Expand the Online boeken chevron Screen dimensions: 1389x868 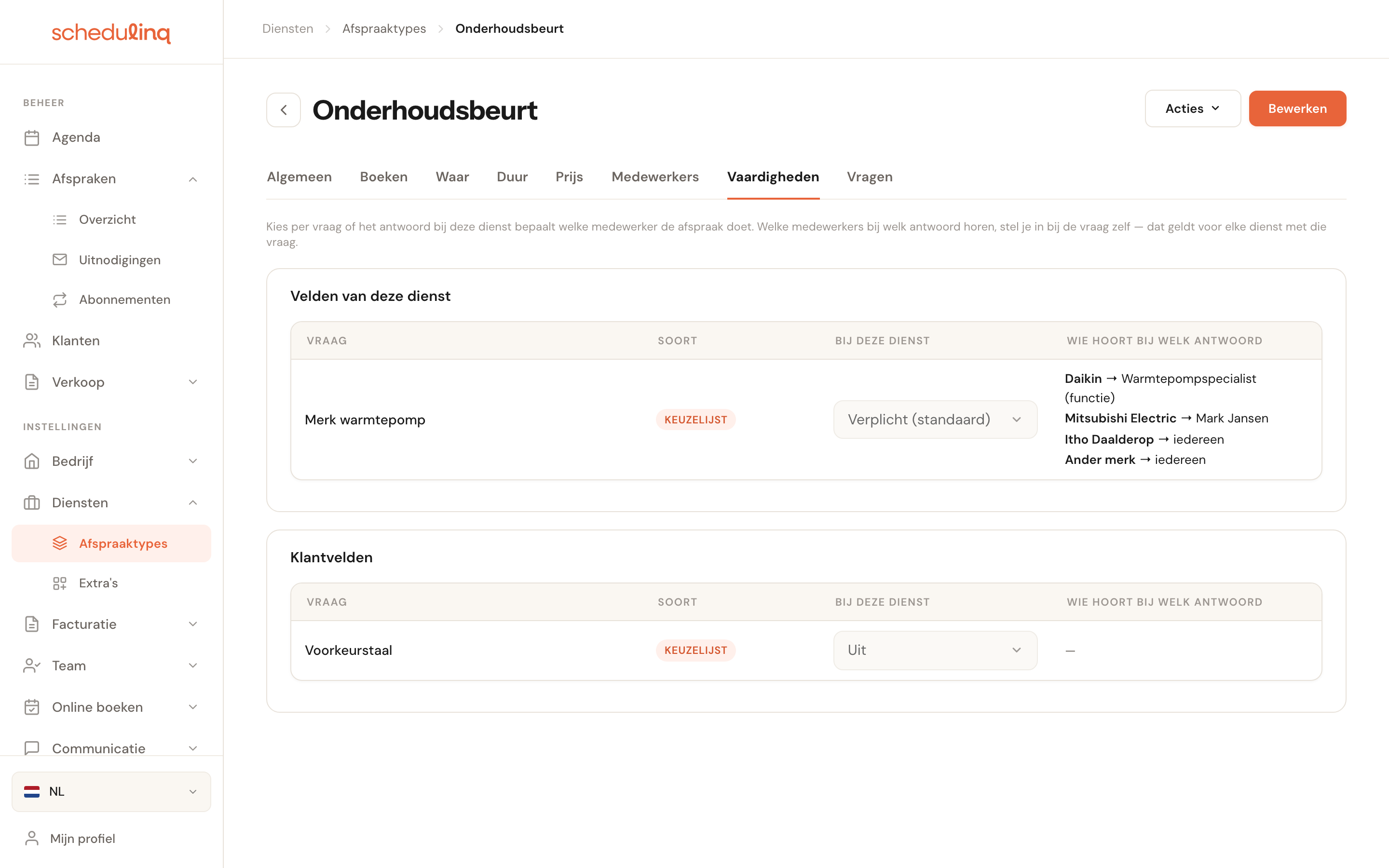(x=193, y=706)
